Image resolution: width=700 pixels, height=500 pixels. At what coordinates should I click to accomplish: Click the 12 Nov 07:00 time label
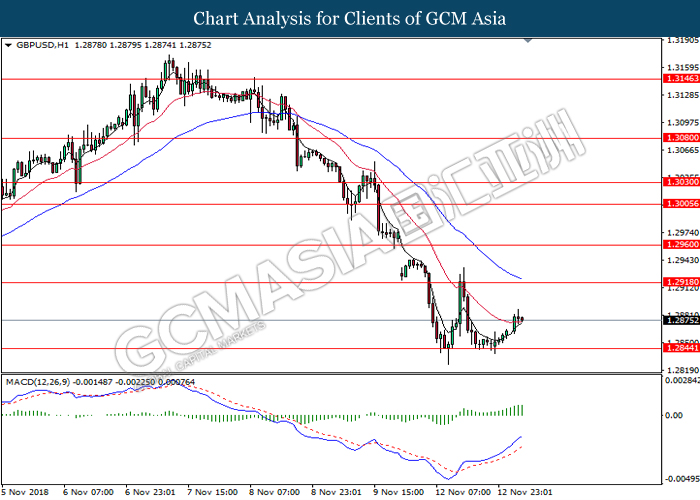[463, 492]
